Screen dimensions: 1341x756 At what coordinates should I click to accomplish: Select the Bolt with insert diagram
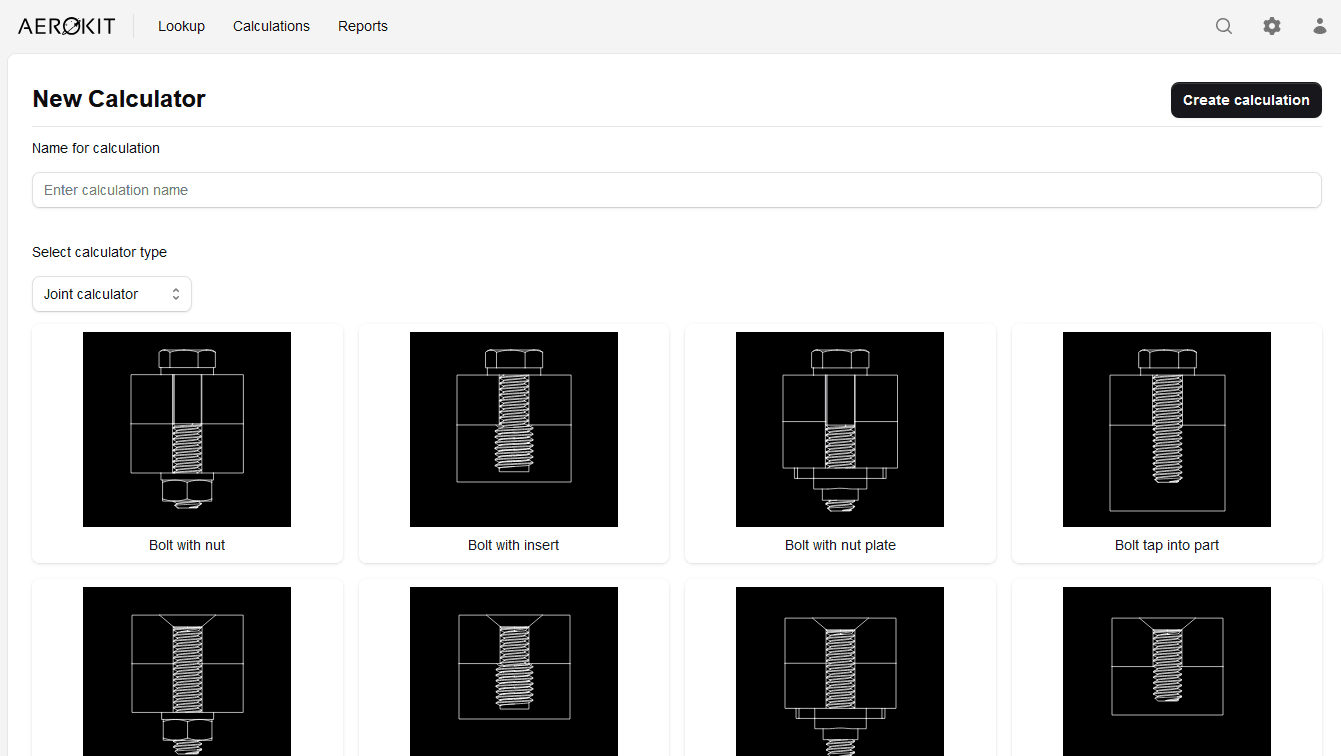click(514, 429)
